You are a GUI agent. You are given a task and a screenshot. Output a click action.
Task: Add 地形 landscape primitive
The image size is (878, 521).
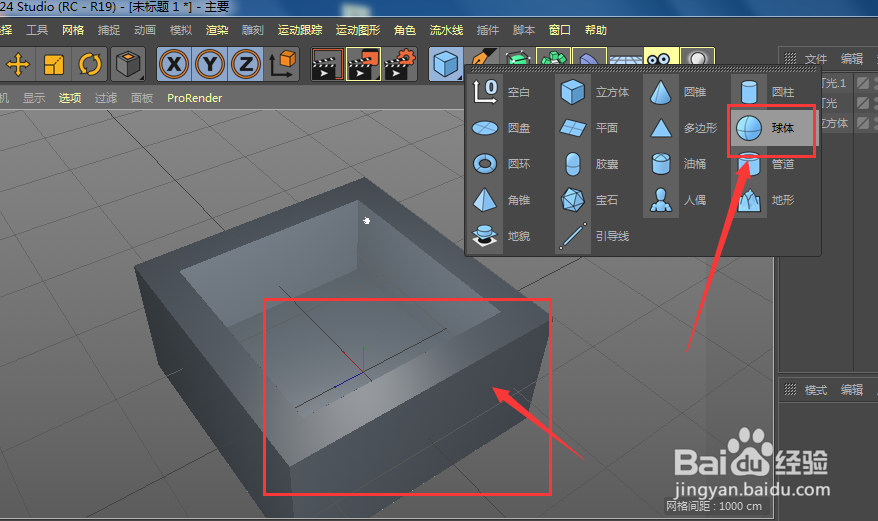766,200
